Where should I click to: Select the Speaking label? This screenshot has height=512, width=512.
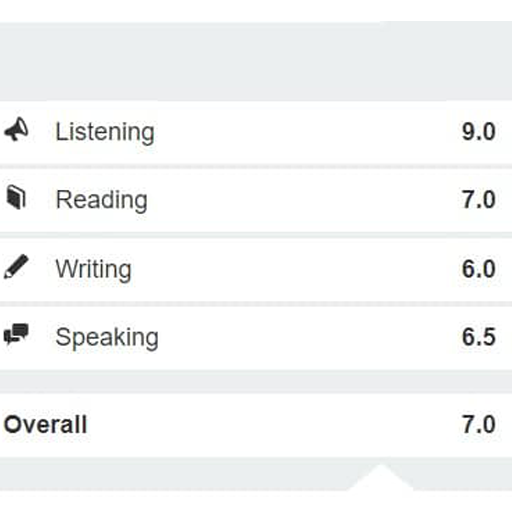[x=107, y=338]
